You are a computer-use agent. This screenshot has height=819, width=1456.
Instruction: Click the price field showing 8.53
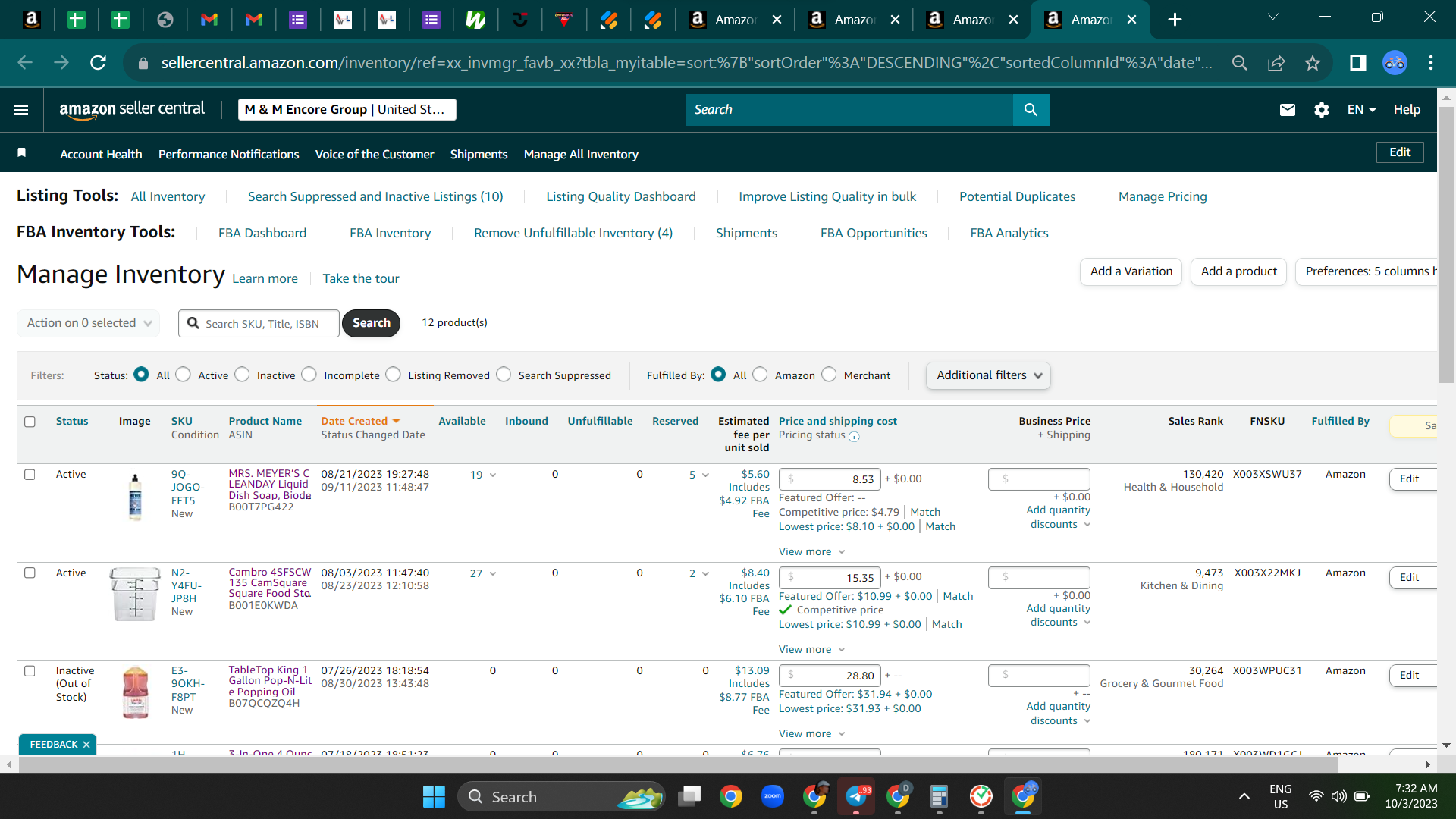830,479
